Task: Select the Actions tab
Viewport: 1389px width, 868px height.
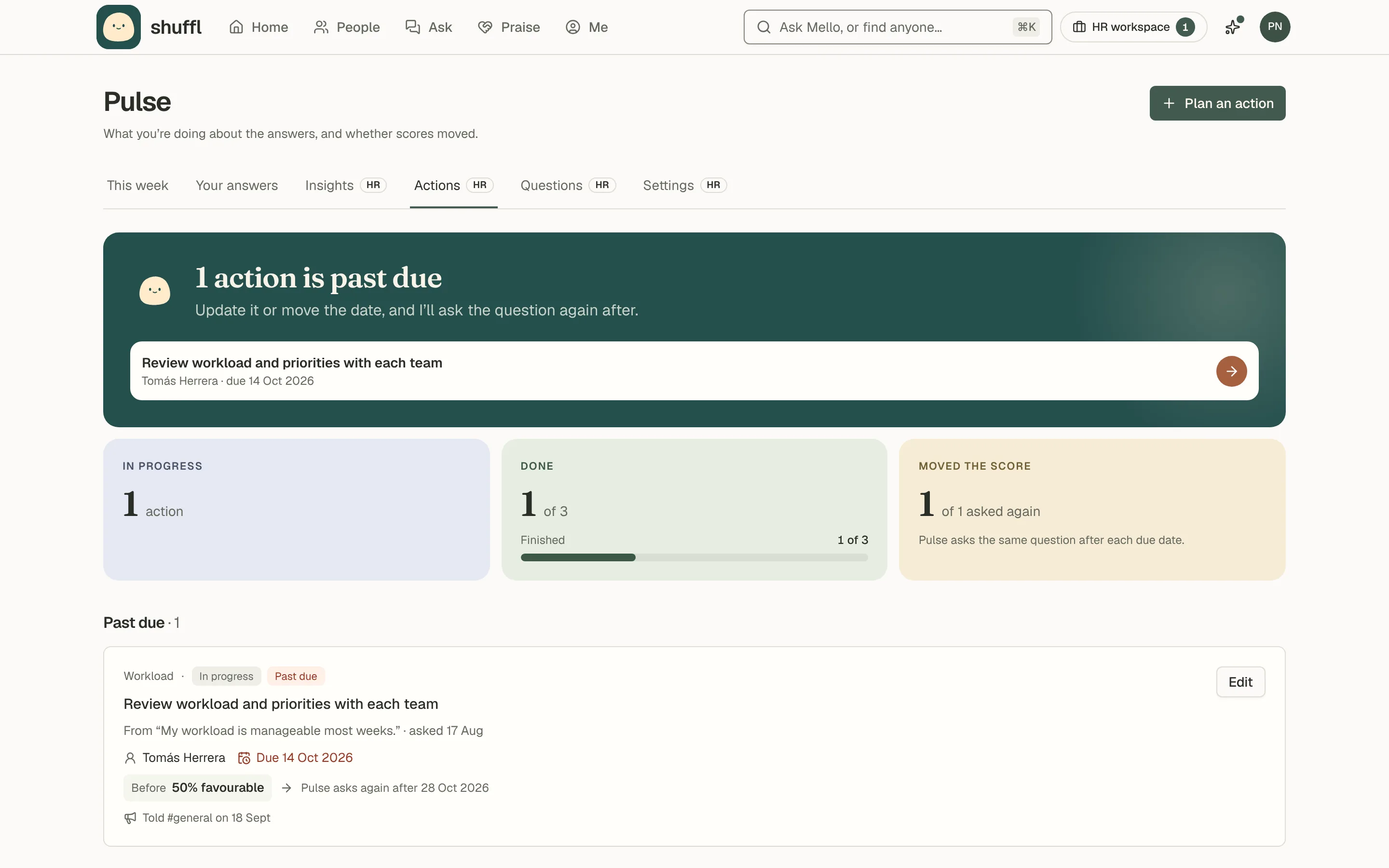Action: click(453, 186)
